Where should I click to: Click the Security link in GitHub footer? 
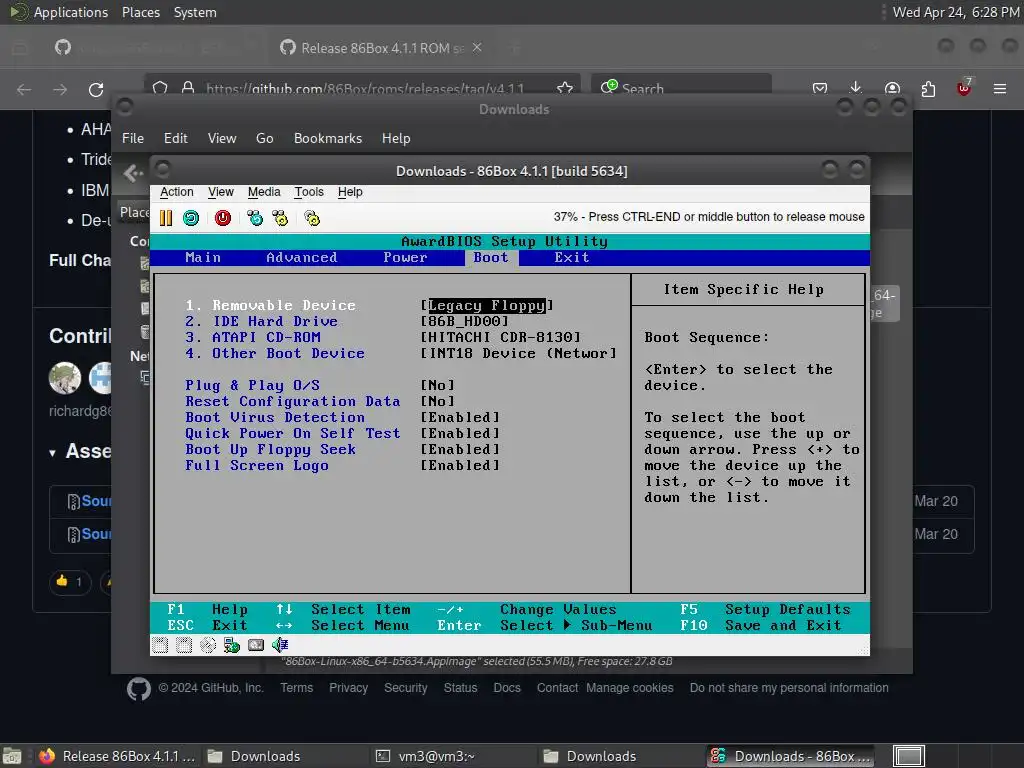(x=406, y=688)
